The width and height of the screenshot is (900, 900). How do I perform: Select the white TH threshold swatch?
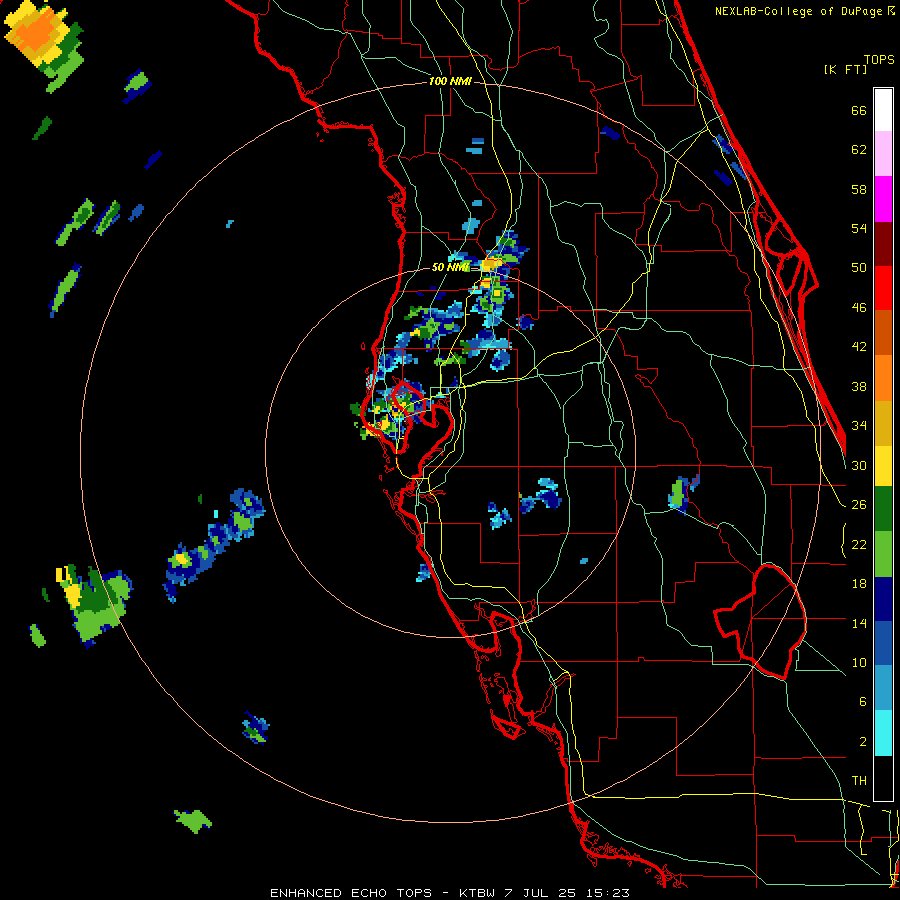point(883,778)
